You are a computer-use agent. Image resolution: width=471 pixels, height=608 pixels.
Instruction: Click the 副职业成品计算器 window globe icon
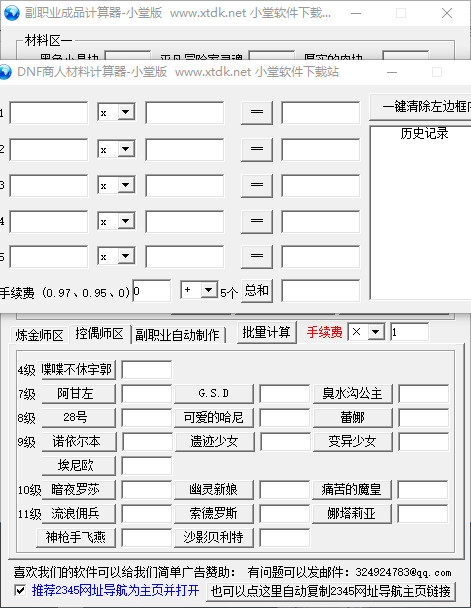12,13
